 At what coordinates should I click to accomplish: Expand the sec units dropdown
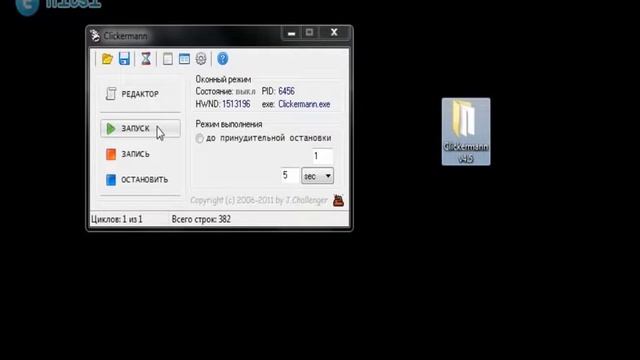[x=317, y=176]
